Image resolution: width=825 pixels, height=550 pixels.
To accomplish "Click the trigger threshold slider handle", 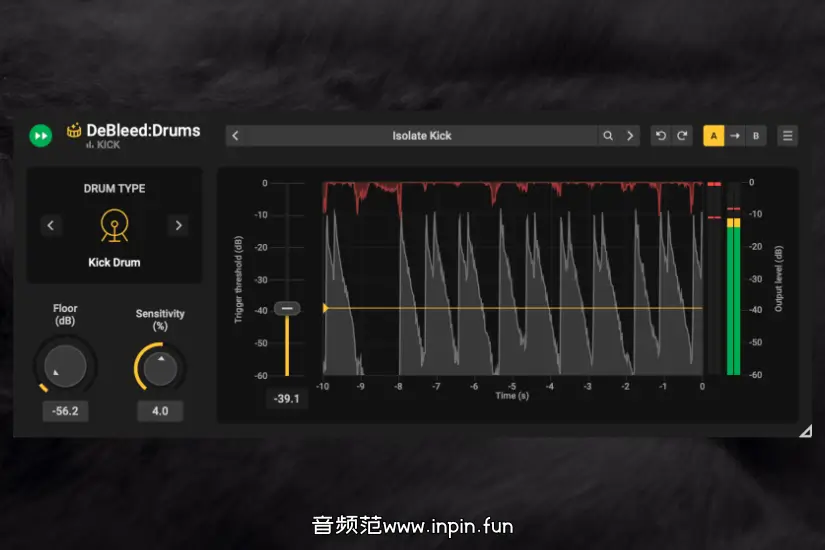I will point(287,309).
